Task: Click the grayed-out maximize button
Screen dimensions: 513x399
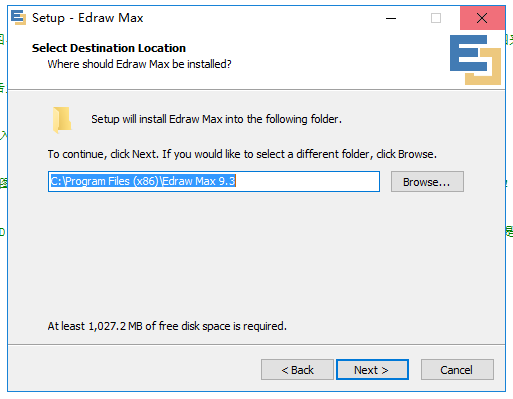Action: [x=436, y=18]
